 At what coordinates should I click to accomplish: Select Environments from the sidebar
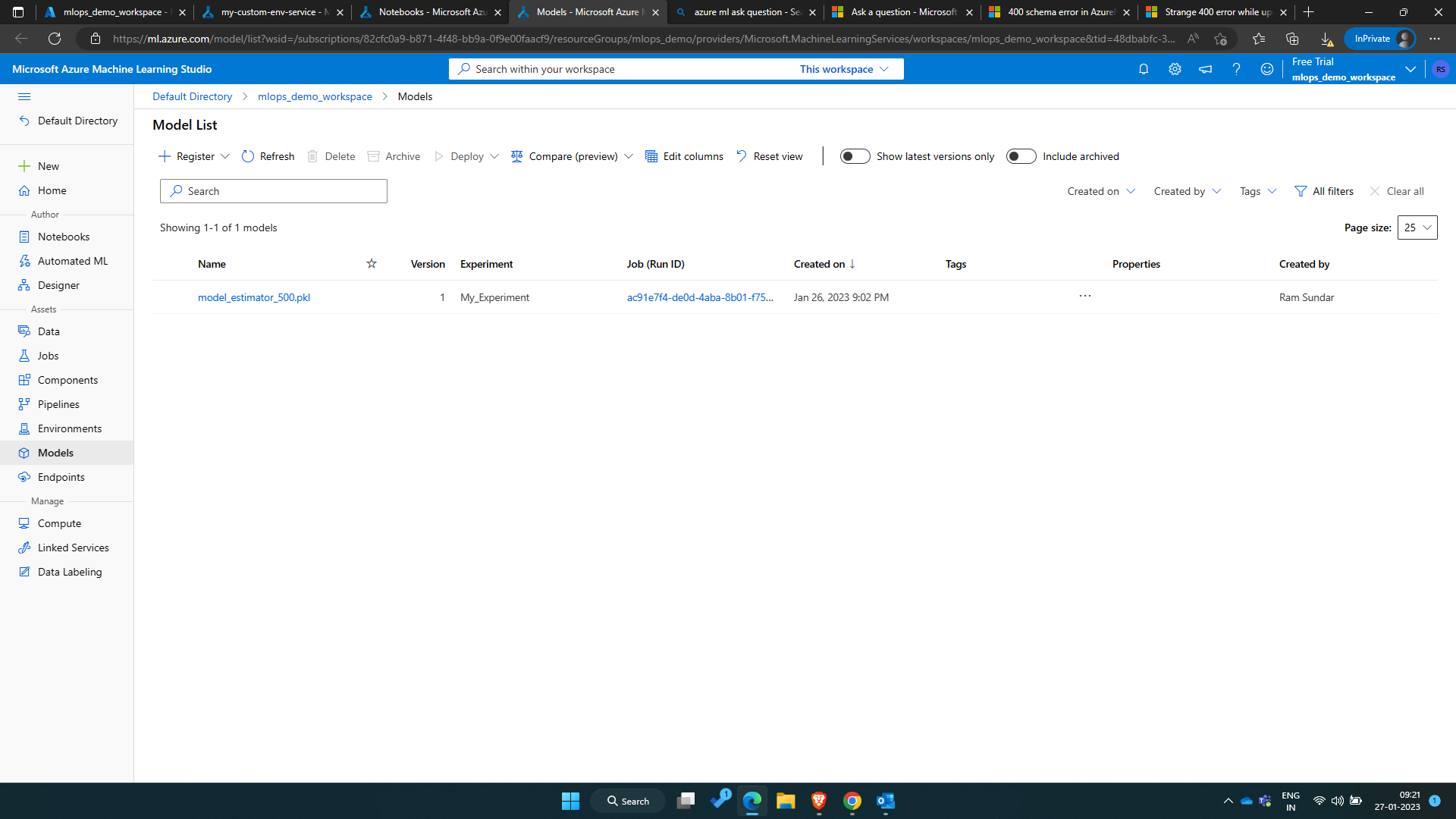[70, 428]
